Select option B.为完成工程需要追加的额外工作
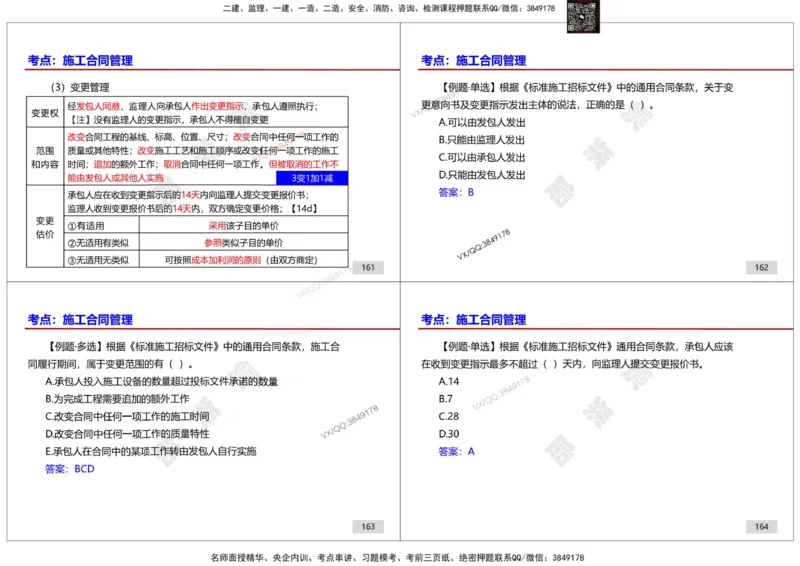Screen dimensions: 800x566 [117, 399]
